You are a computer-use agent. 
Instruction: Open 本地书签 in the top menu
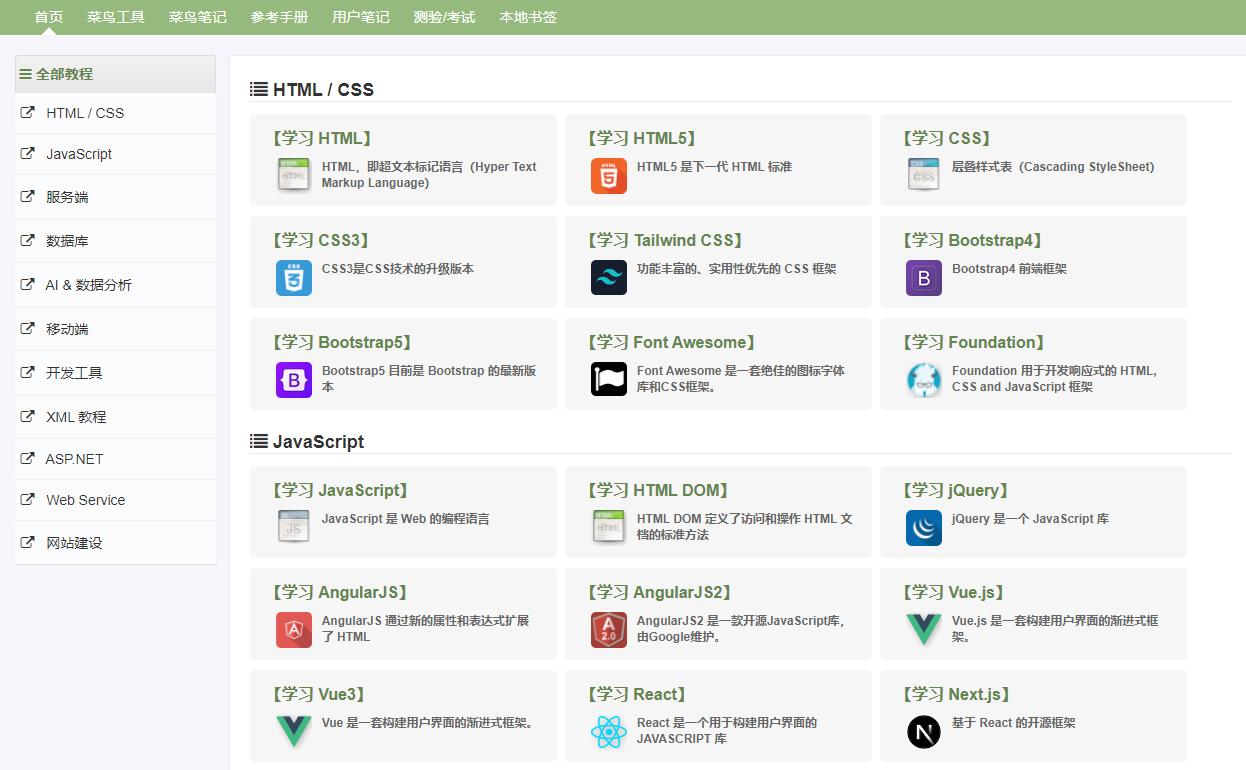(528, 17)
